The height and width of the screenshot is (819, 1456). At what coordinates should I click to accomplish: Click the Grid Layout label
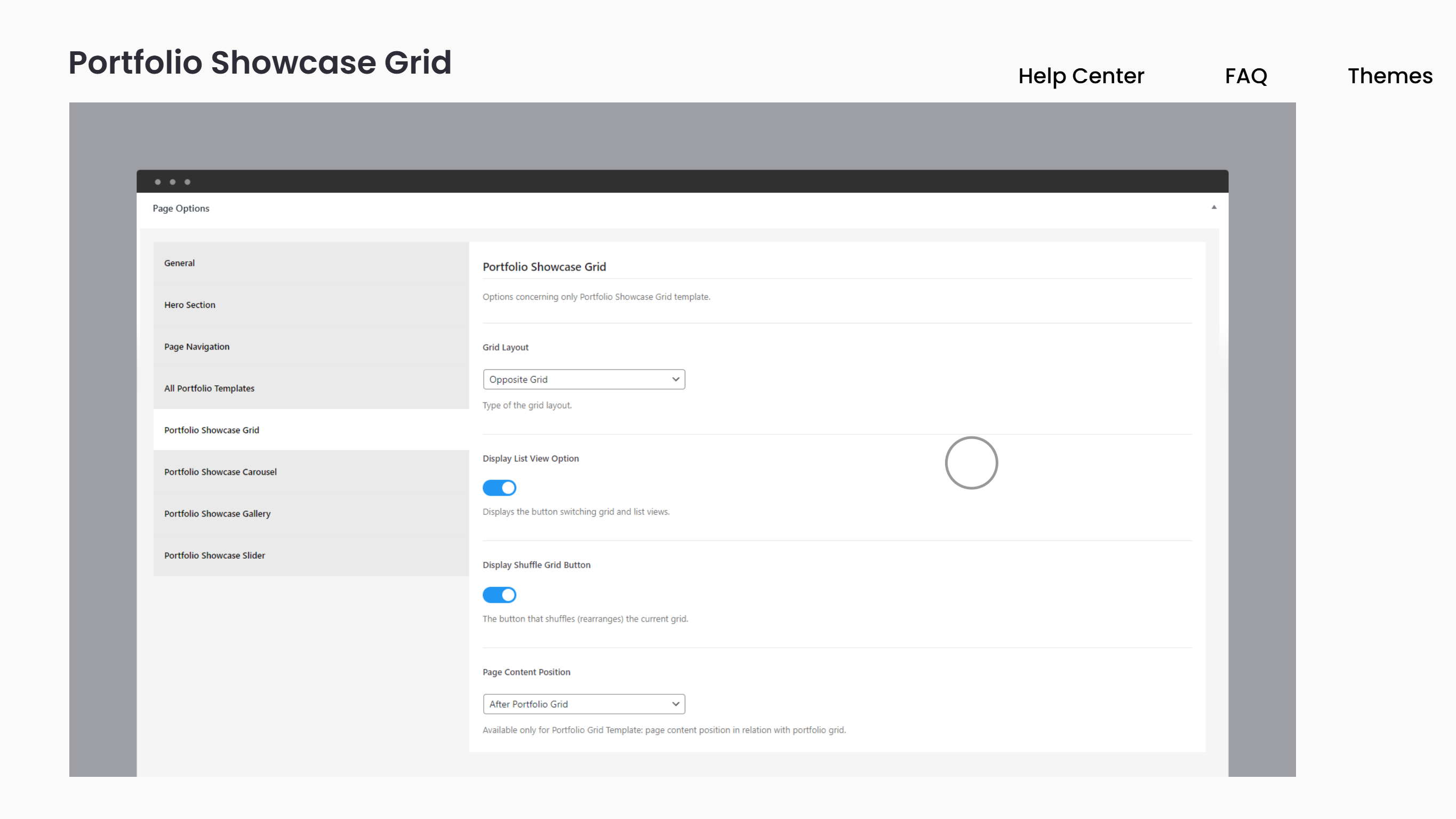coord(505,347)
